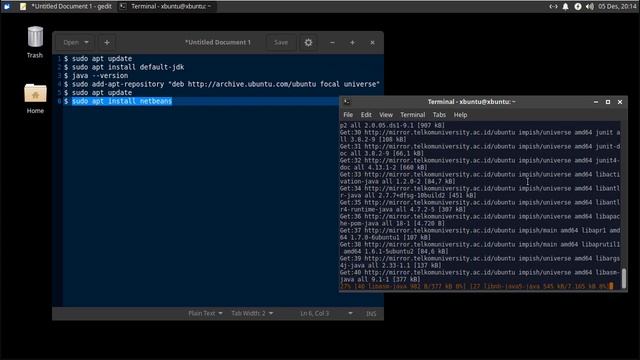This screenshot has width=640, height=360.
Task: Open the Ln 6, Col 3 position dropdown
Action: click(x=327, y=313)
